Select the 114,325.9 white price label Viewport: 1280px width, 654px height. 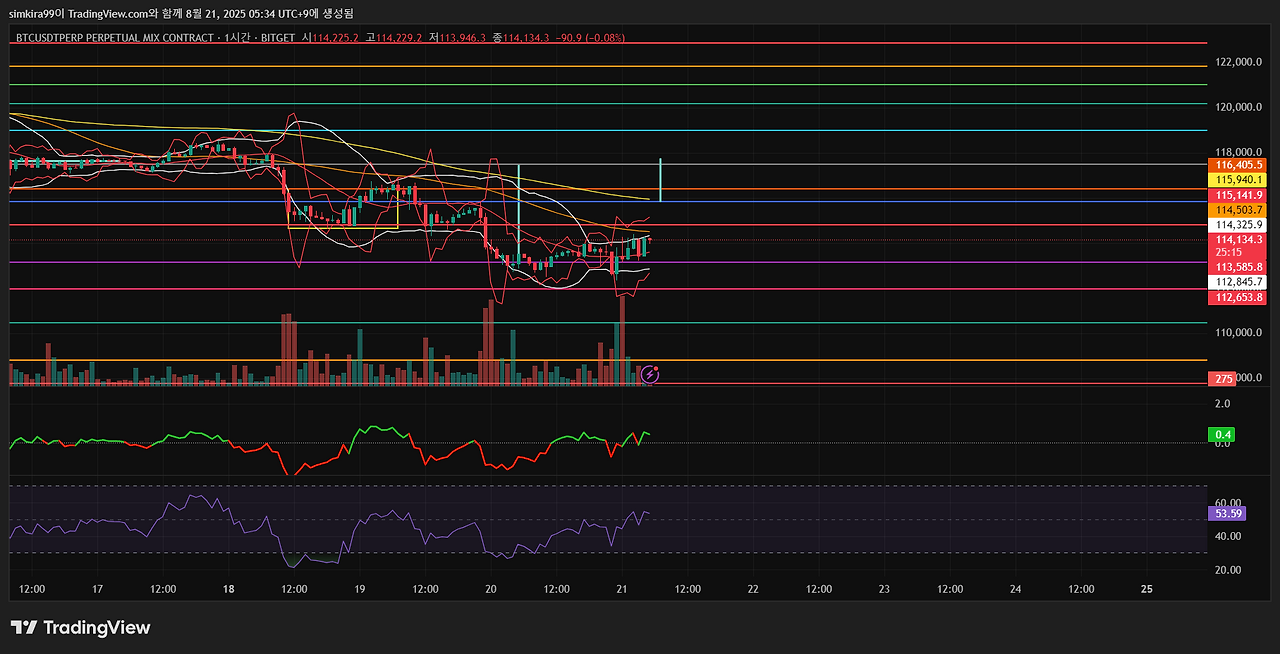click(x=1239, y=225)
